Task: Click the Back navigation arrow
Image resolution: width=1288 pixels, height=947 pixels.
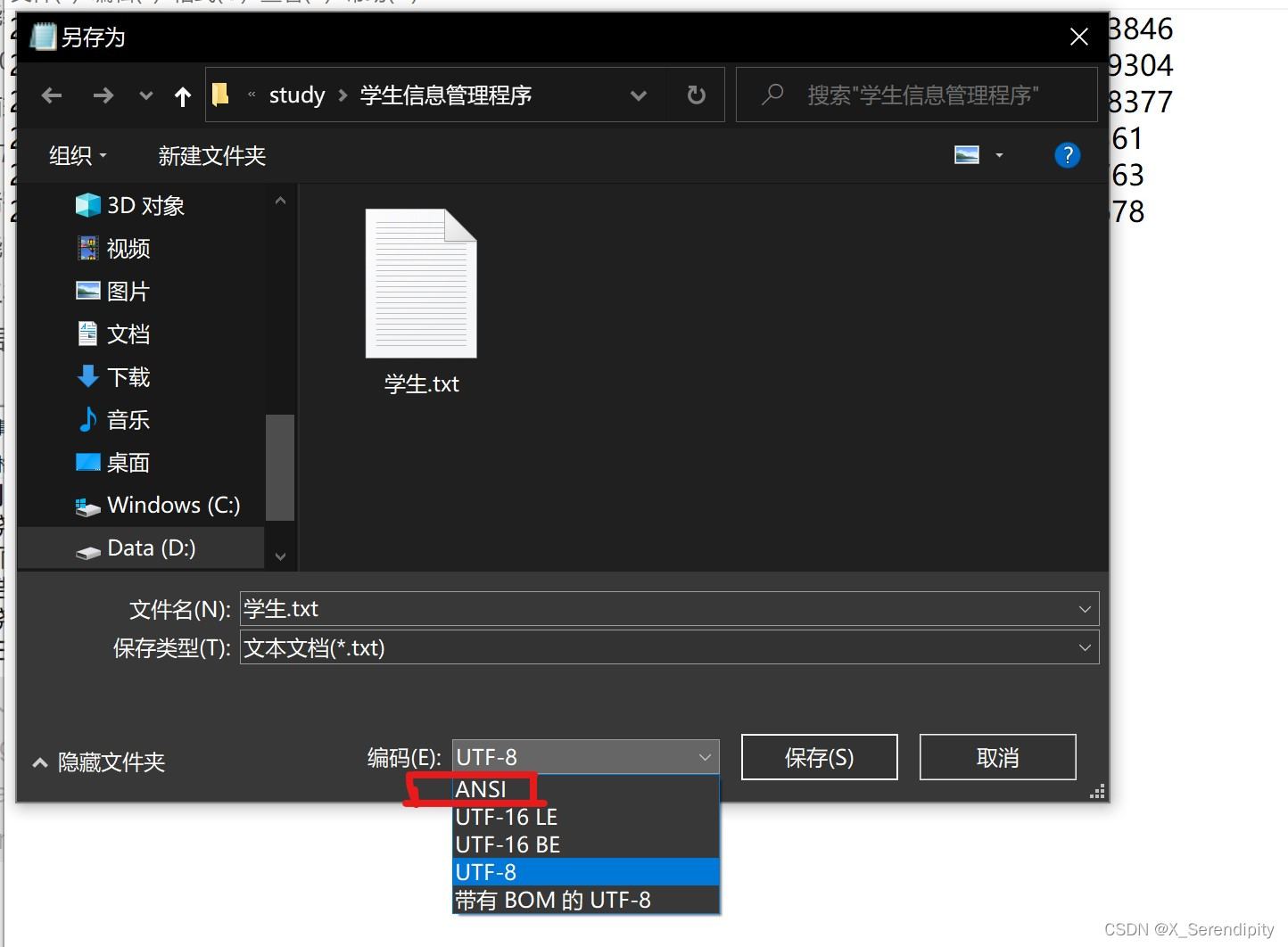Action: (x=52, y=95)
